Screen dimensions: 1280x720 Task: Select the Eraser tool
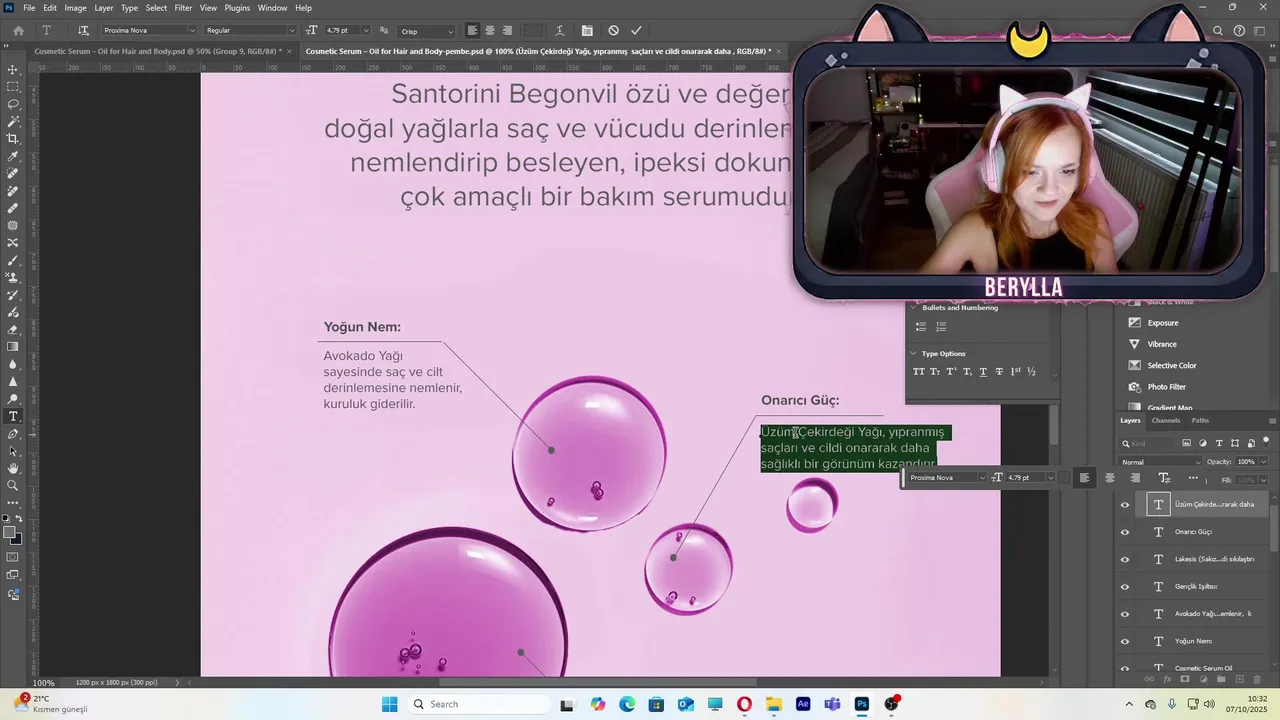[x=13, y=329]
